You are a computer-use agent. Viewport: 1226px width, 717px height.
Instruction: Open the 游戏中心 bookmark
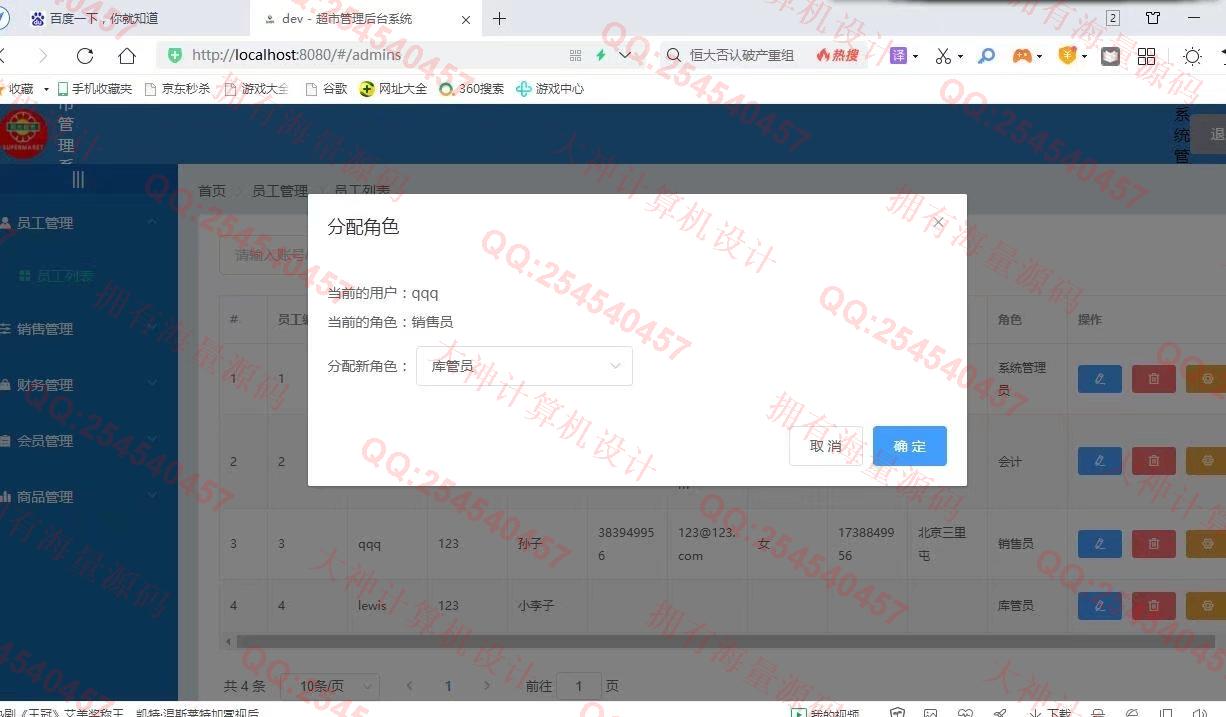pyautogui.click(x=550, y=89)
